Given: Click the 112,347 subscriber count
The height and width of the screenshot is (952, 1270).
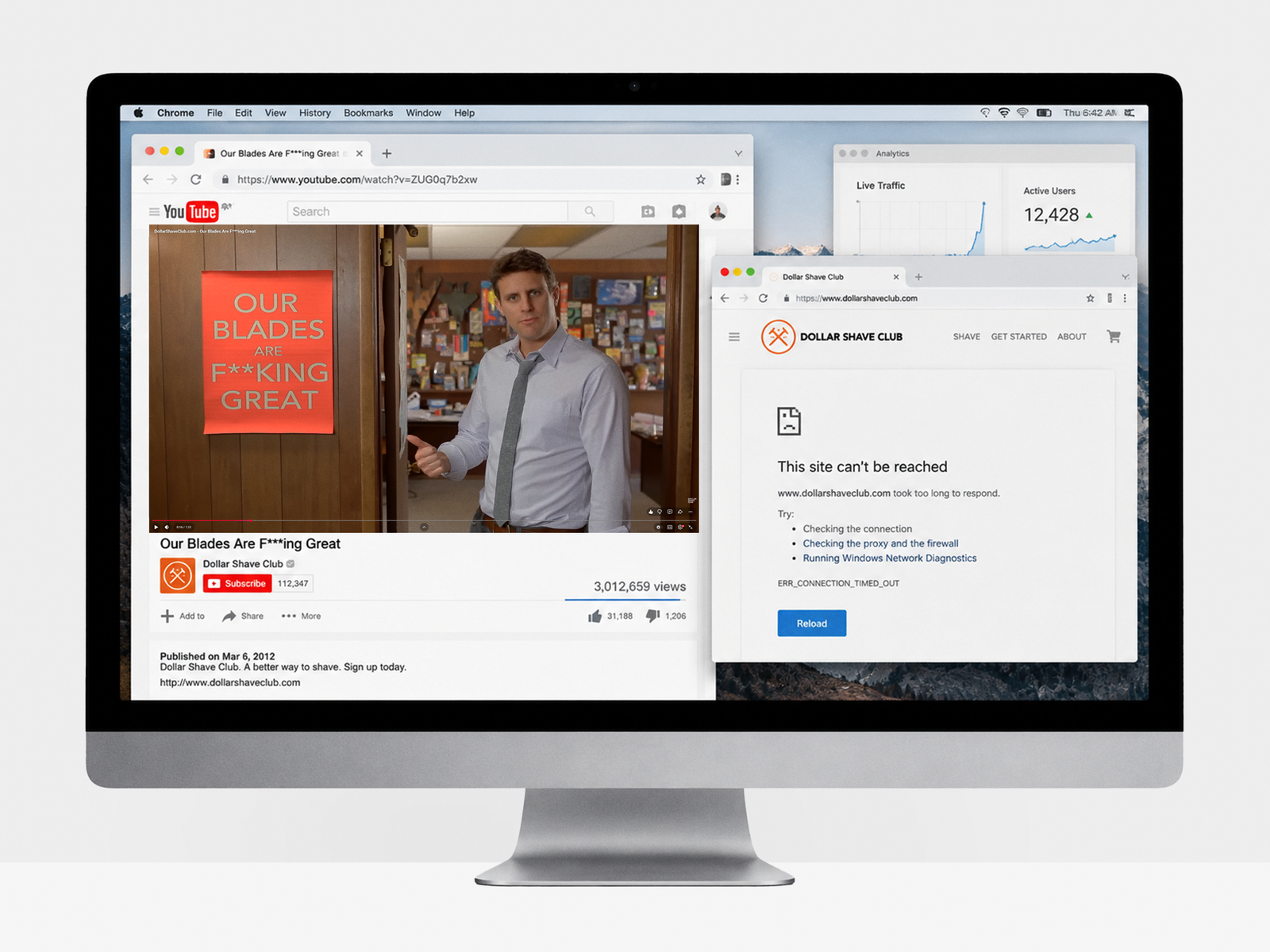Looking at the screenshot, I should tap(293, 584).
